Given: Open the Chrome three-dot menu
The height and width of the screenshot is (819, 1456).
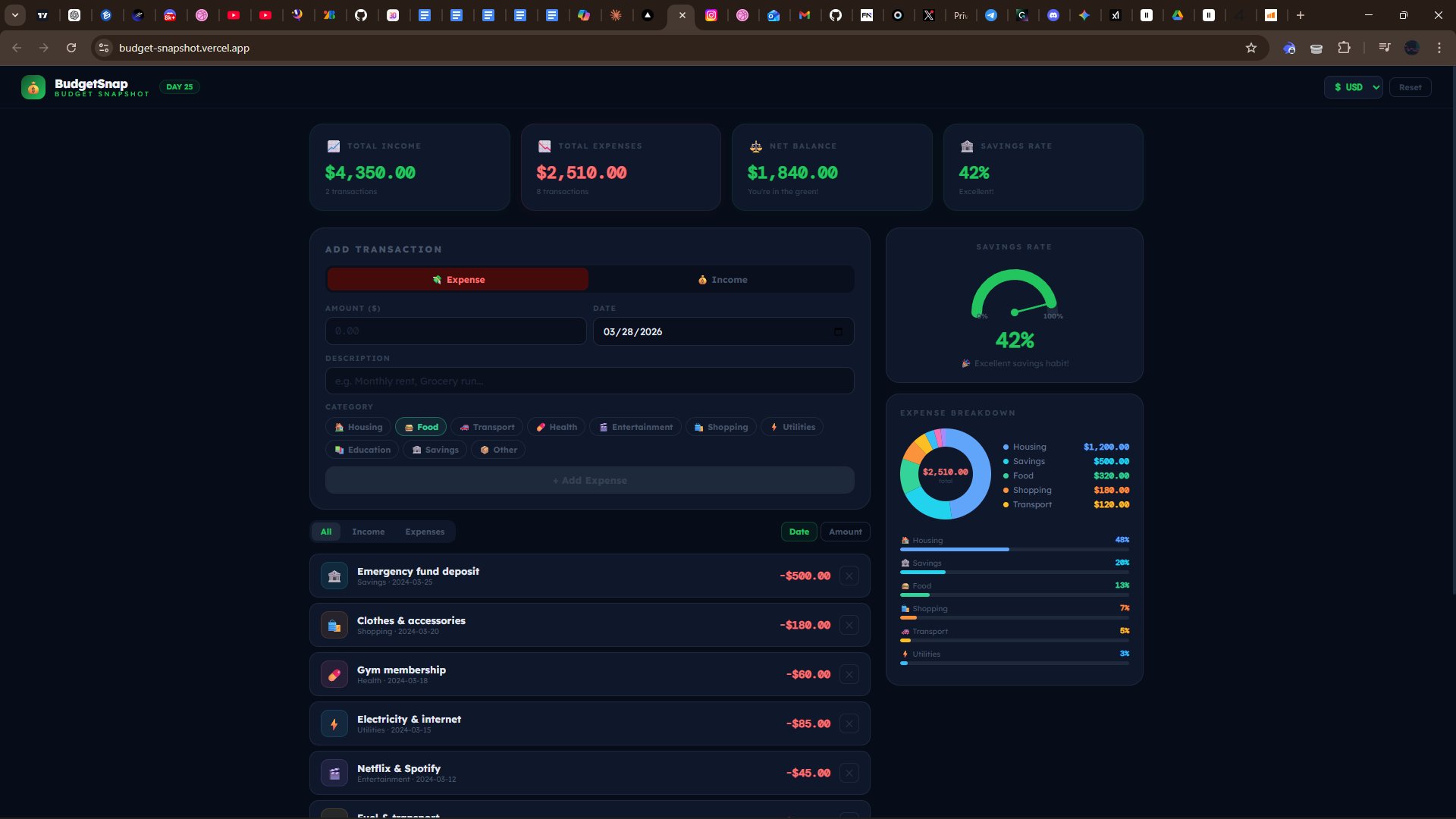Looking at the screenshot, I should [1439, 48].
